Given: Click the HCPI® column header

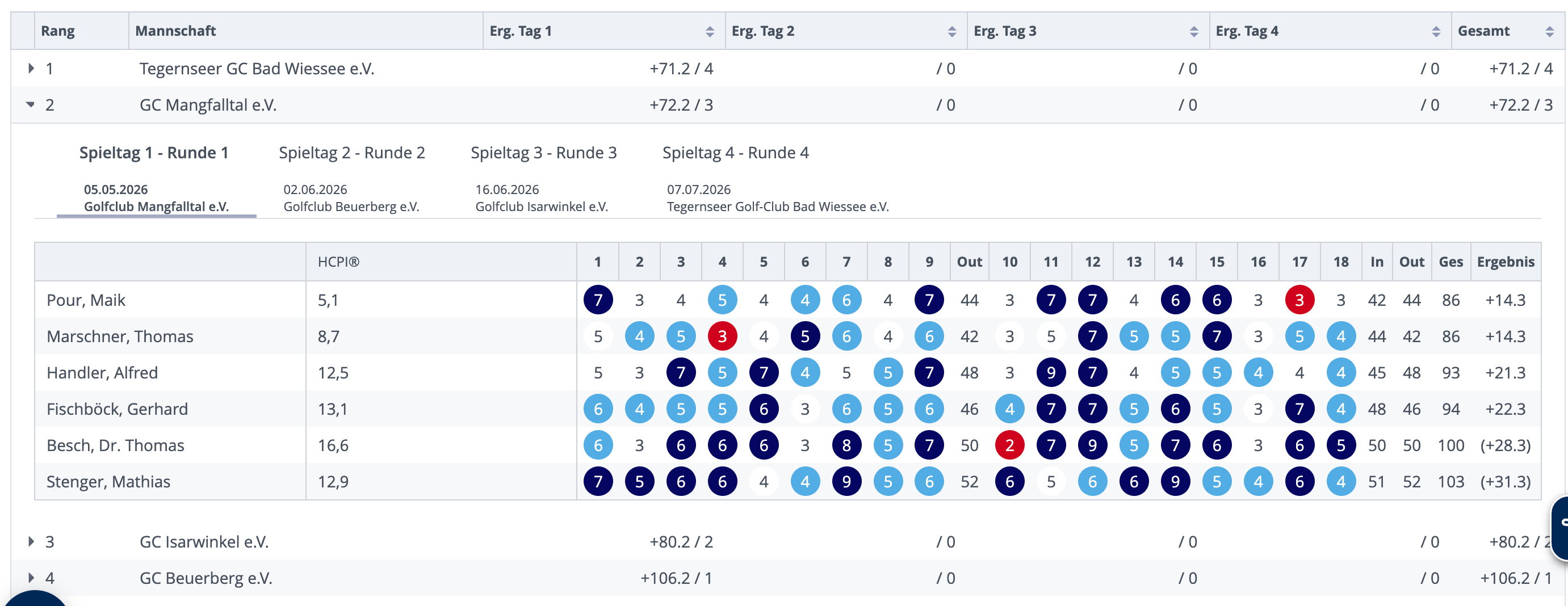Looking at the screenshot, I should (x=338, y=262).
